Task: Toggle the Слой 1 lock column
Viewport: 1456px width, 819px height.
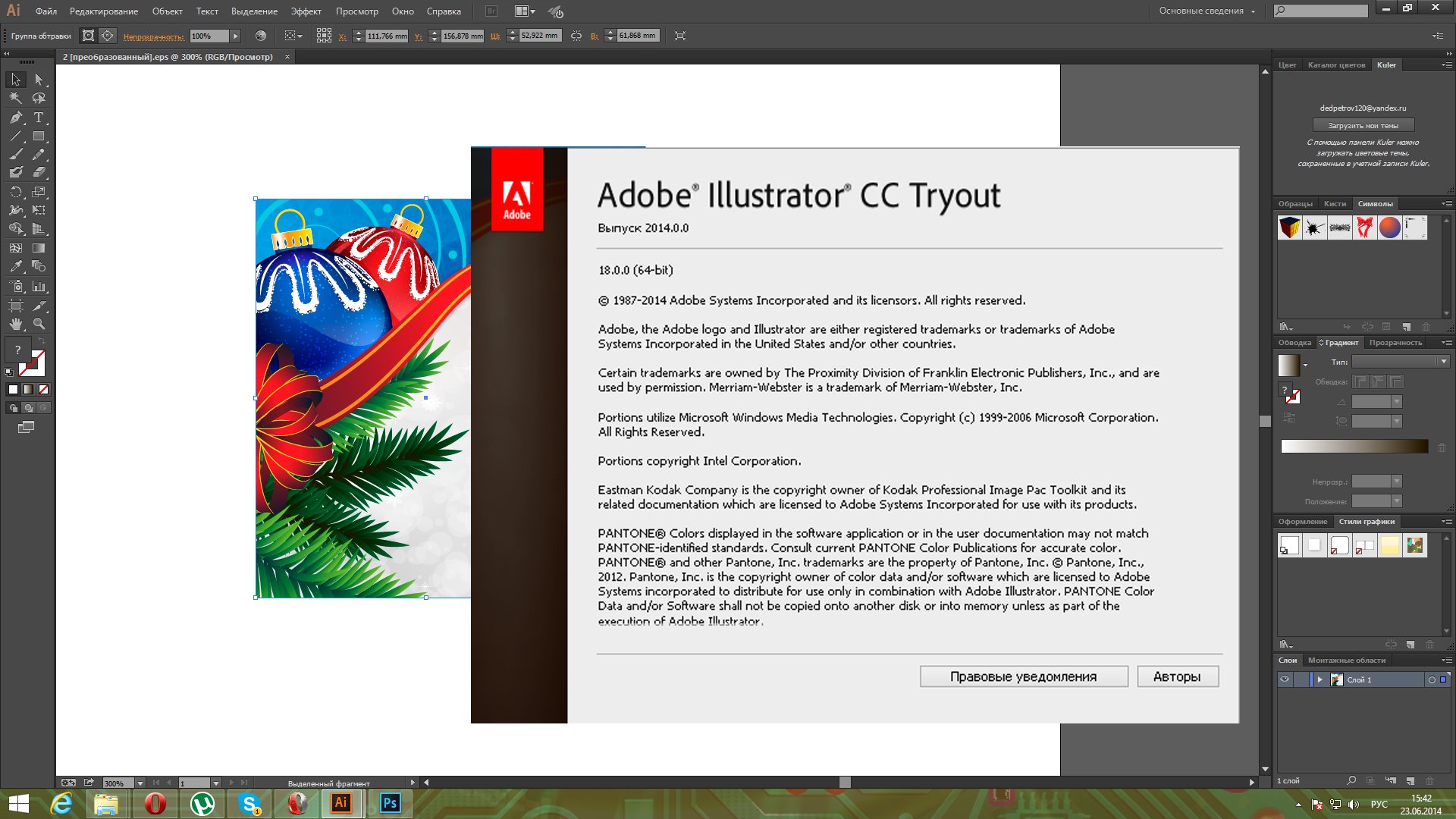Action: 1301,679
